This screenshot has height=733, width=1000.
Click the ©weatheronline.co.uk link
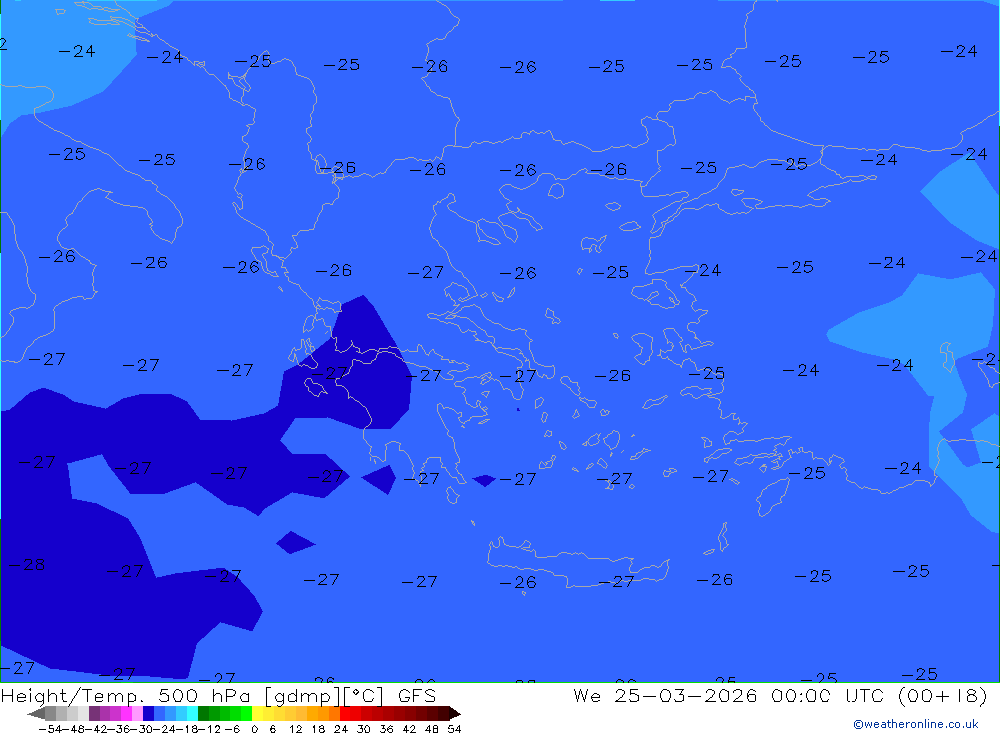coord(916,724)
